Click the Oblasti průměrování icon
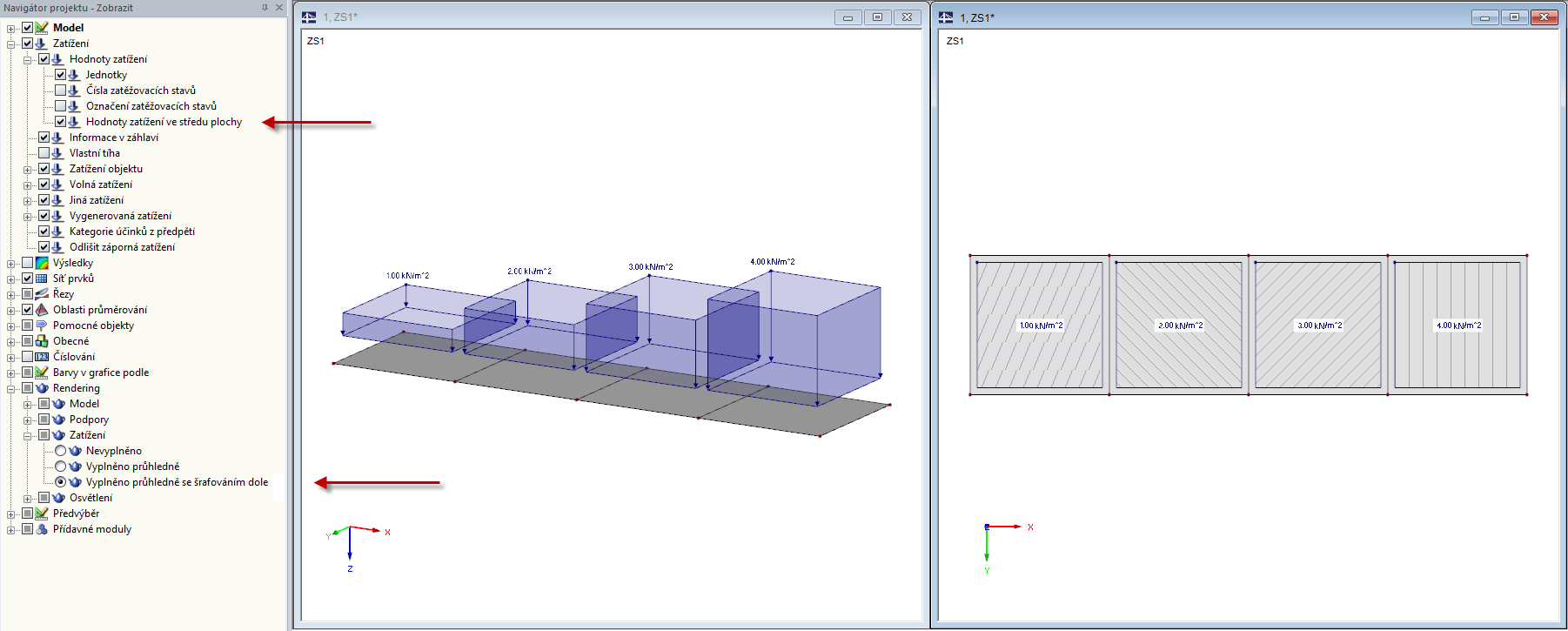1568x631 pixels. tap(41, 310)
